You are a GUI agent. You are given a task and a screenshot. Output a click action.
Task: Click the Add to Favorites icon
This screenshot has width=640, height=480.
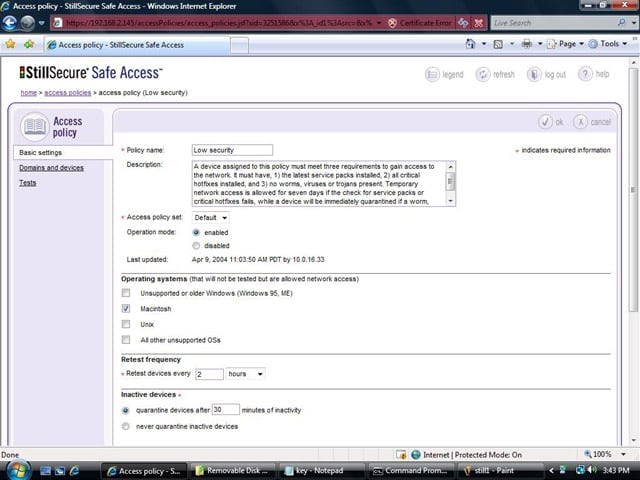point(29,44)
